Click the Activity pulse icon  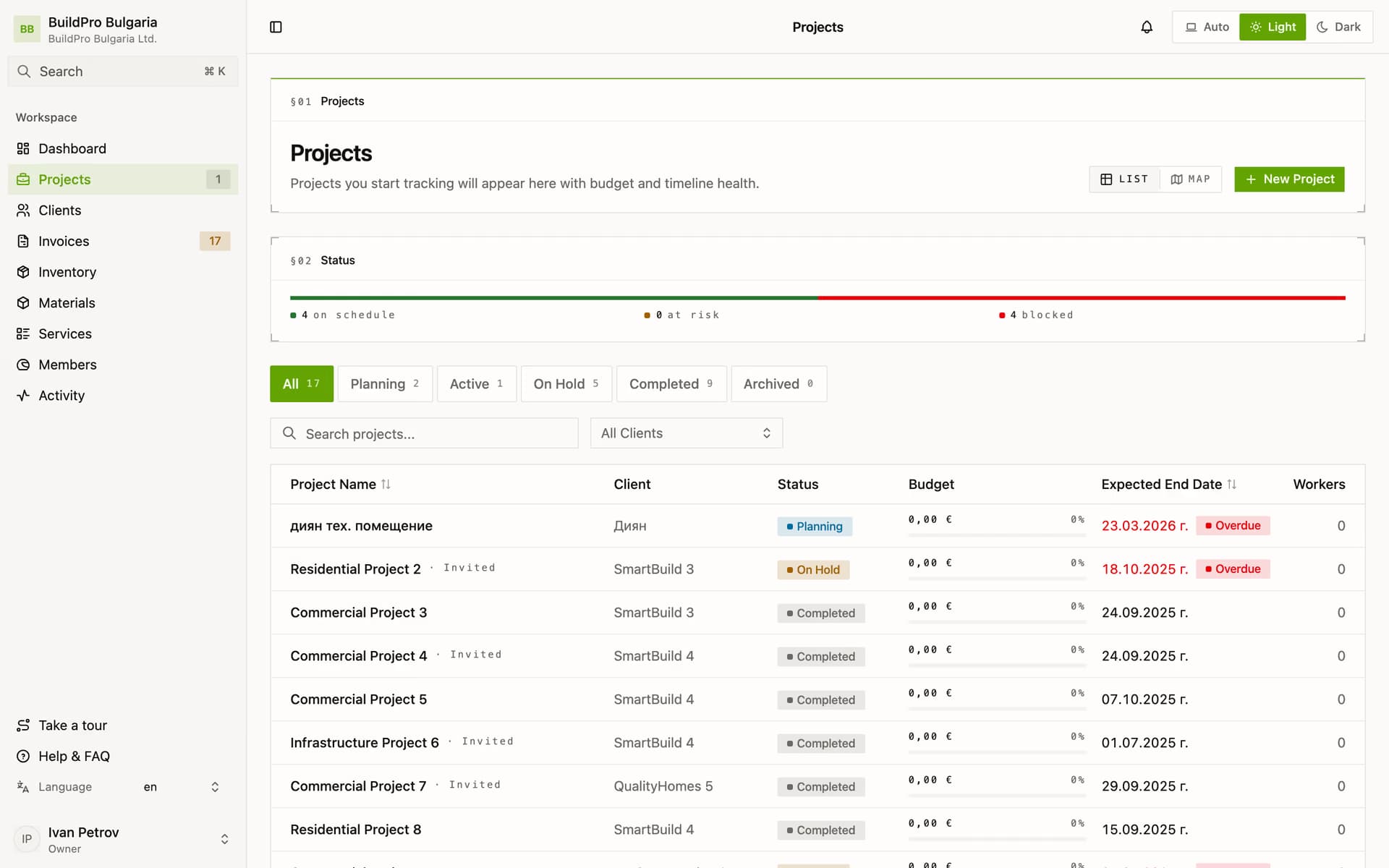[23, 396]
